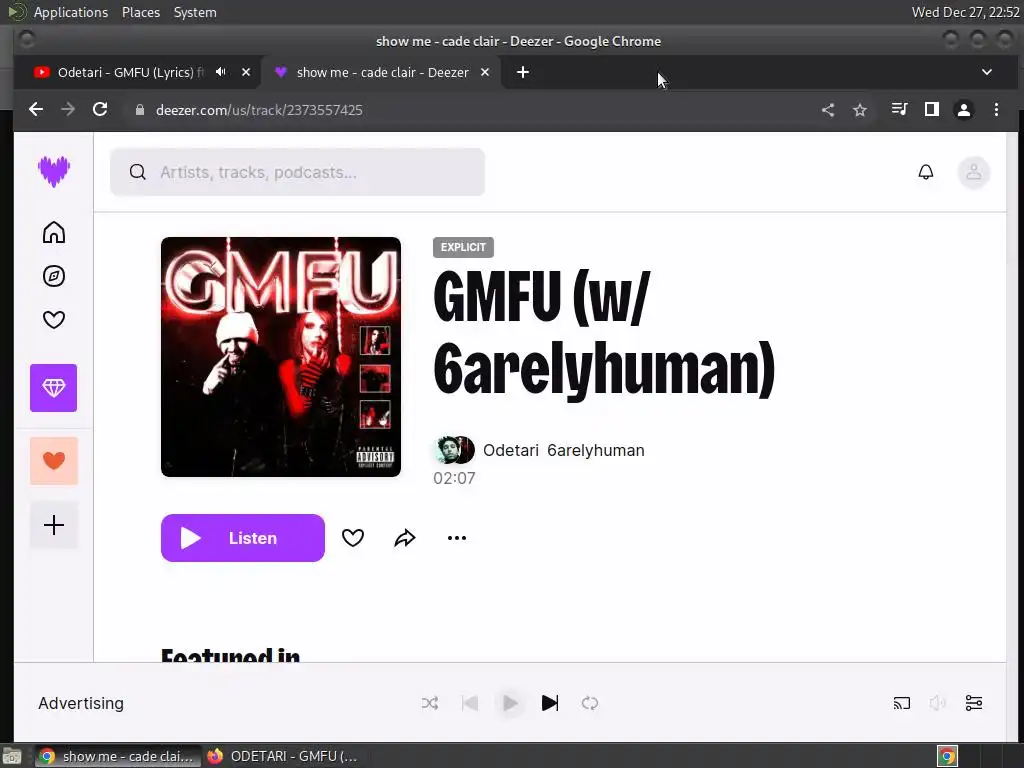Open Chrome tab search dropdown
This screenshot has height=768, width=1024.
tap(987, 72)
